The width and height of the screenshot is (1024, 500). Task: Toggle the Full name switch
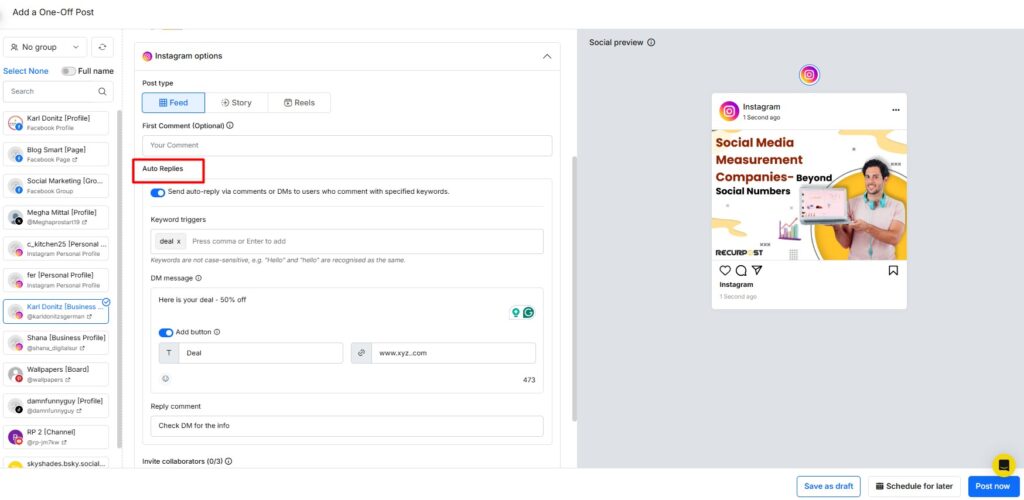68,71
